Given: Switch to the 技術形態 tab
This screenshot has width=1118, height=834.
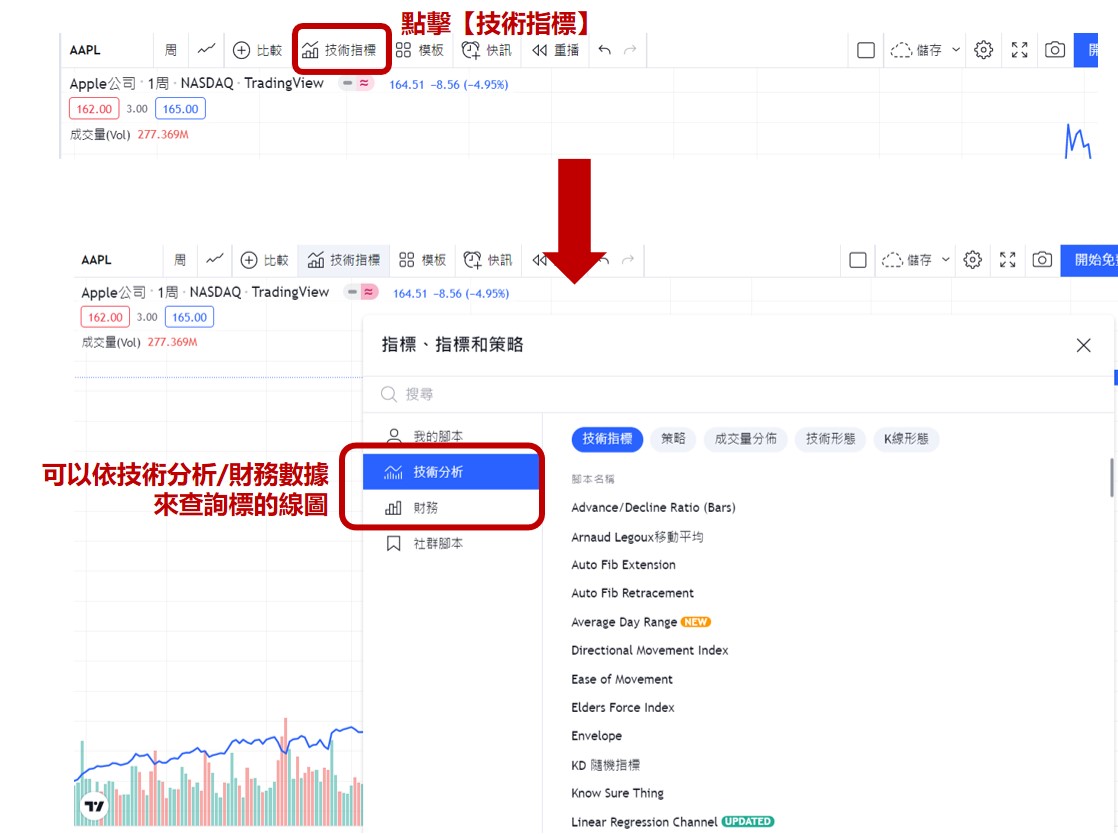Looking at the screenshot, I should coord(830,439).
